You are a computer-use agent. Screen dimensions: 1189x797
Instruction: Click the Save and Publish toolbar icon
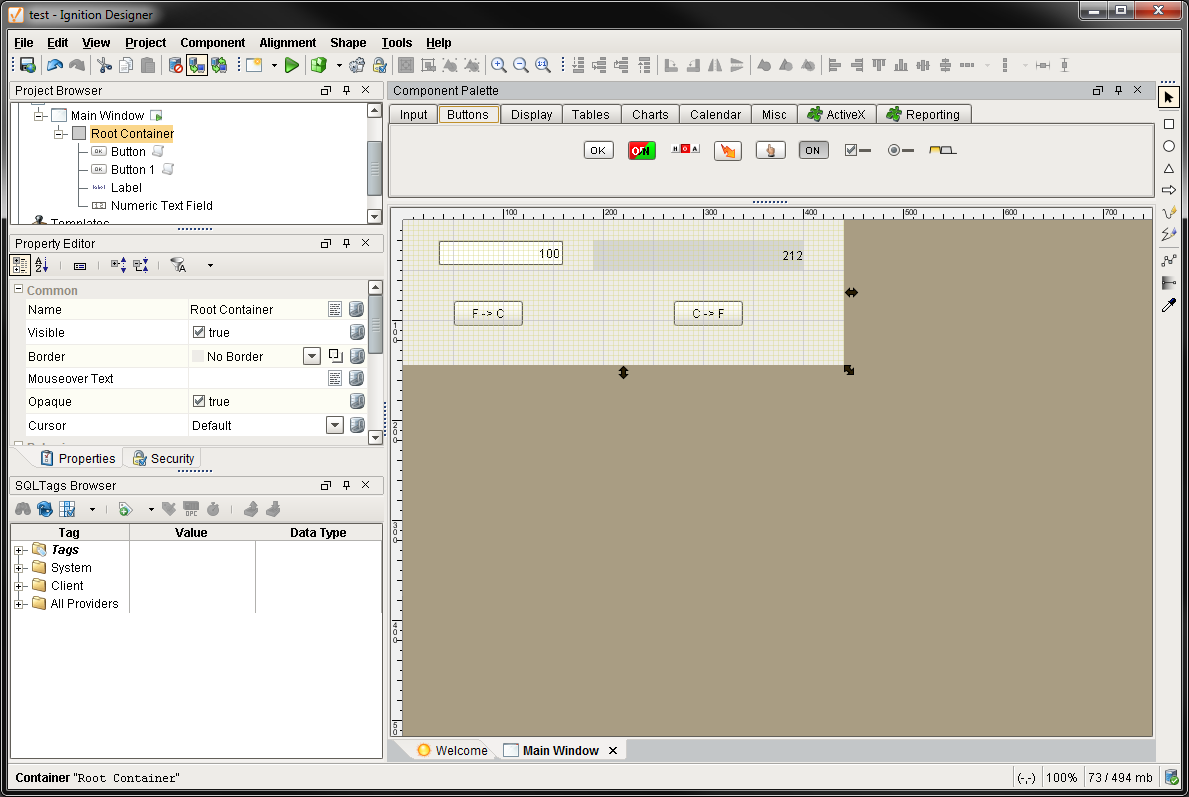click(x=27, y=65)
